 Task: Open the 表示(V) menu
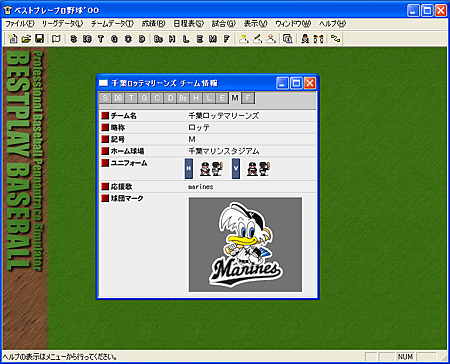[255, 24]
